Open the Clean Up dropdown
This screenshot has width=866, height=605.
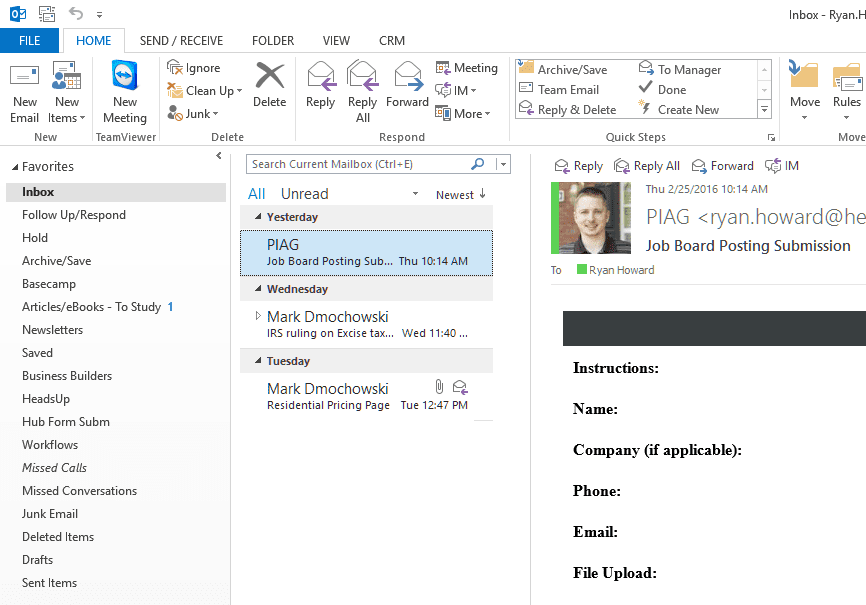pyautogui.click(x=205, y=91)
